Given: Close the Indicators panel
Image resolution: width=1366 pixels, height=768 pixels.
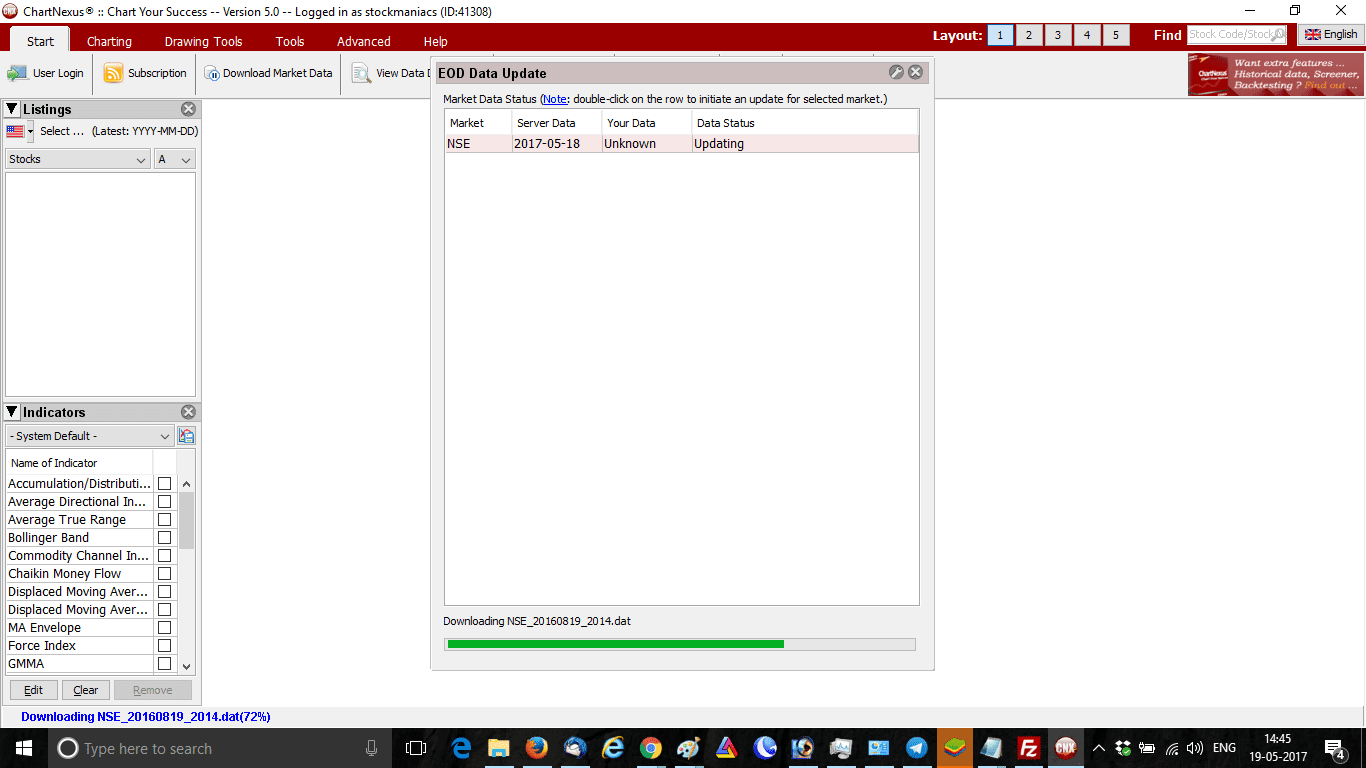Looking at the screenshot, I should point(188,412).
